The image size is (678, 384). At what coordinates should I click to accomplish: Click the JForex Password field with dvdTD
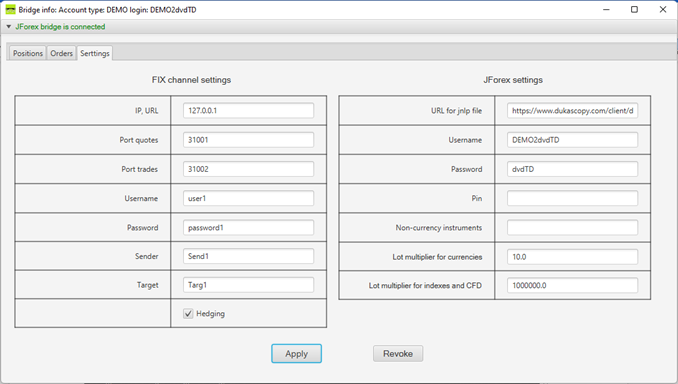[x=572, y=169]
